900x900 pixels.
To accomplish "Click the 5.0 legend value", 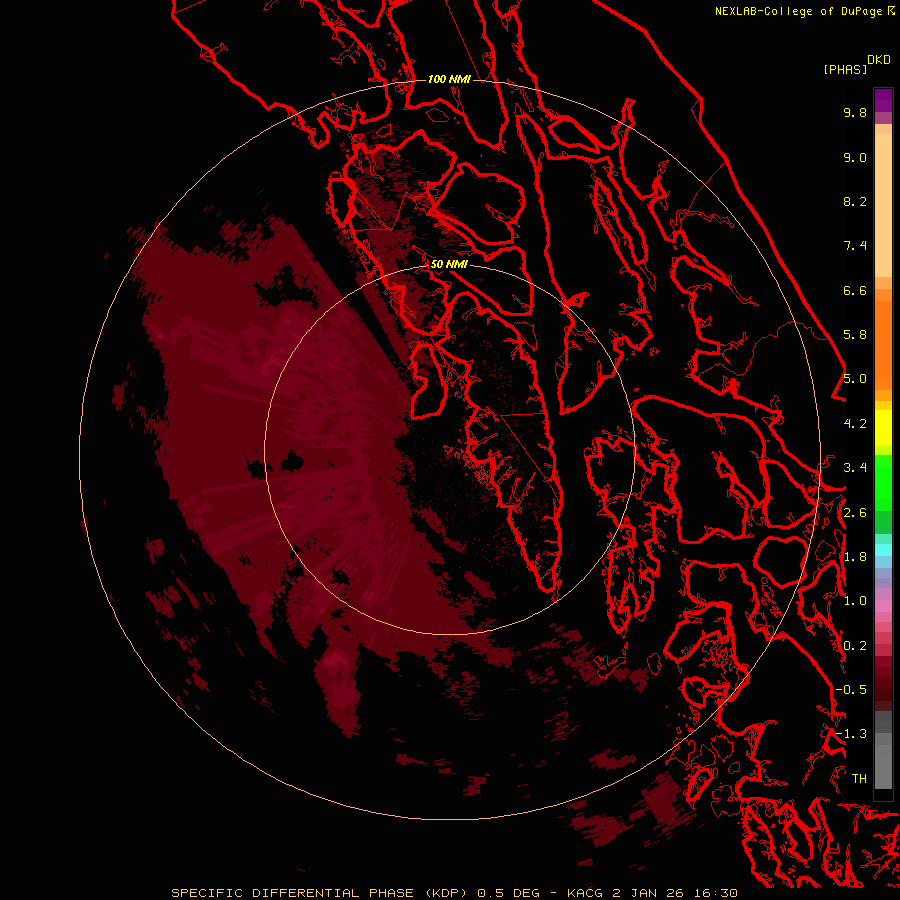I will [855, 379].
